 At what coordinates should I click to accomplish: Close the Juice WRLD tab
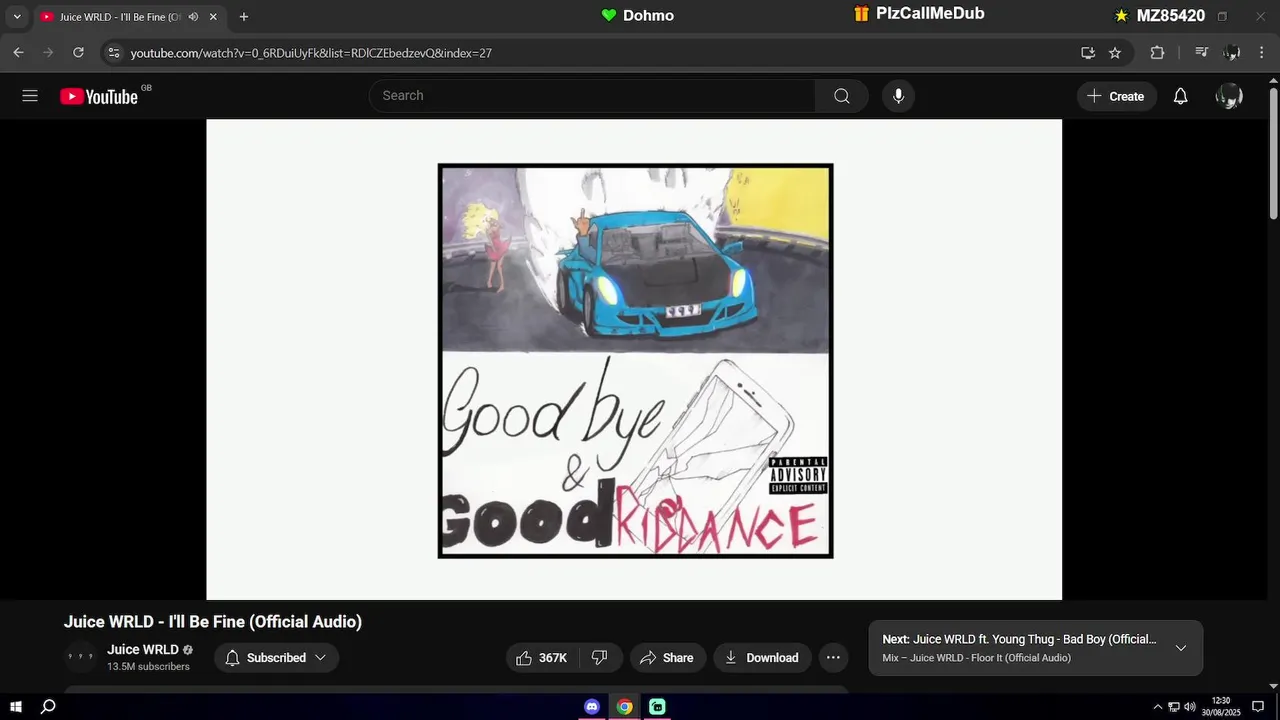click(x=213, y=17)
